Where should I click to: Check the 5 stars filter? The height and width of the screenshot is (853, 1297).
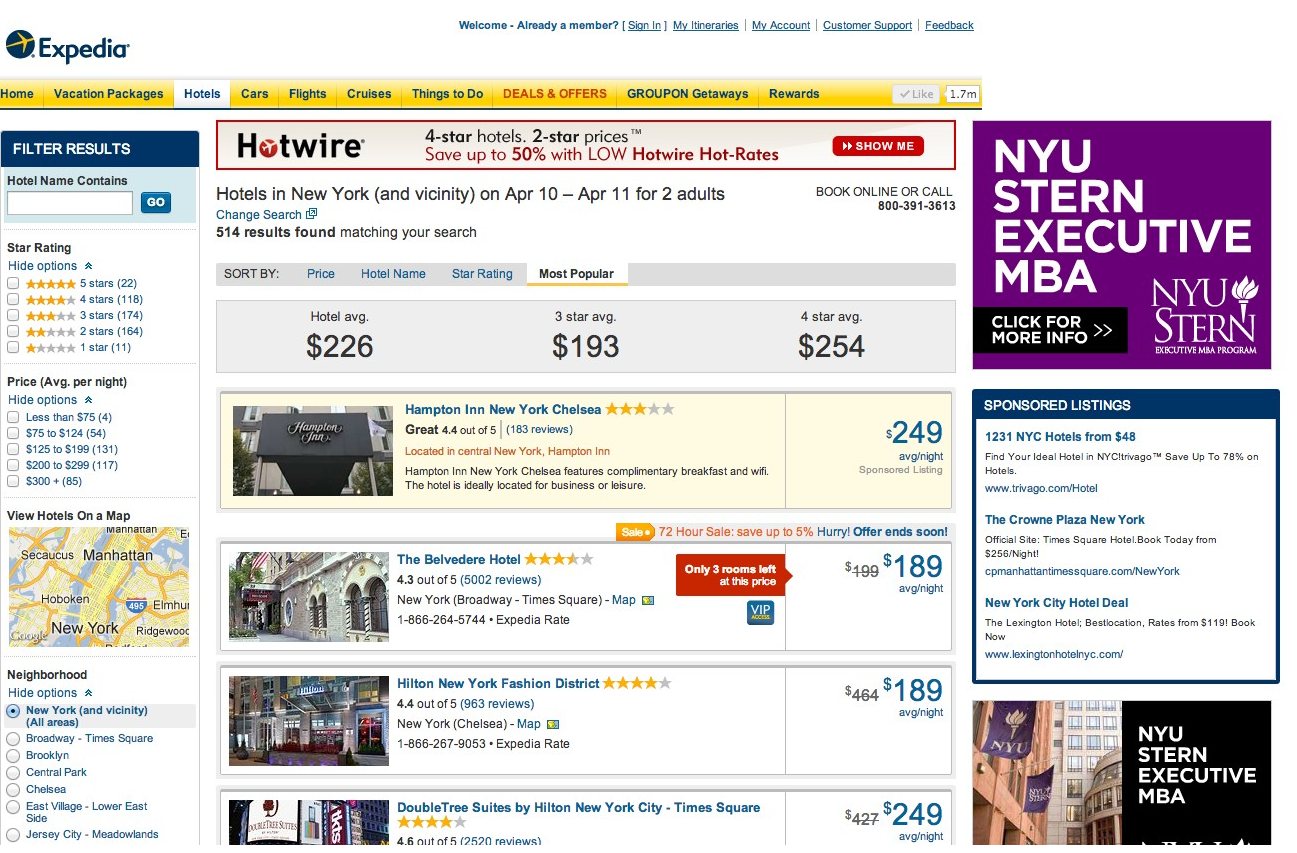[x=13, y=283]
